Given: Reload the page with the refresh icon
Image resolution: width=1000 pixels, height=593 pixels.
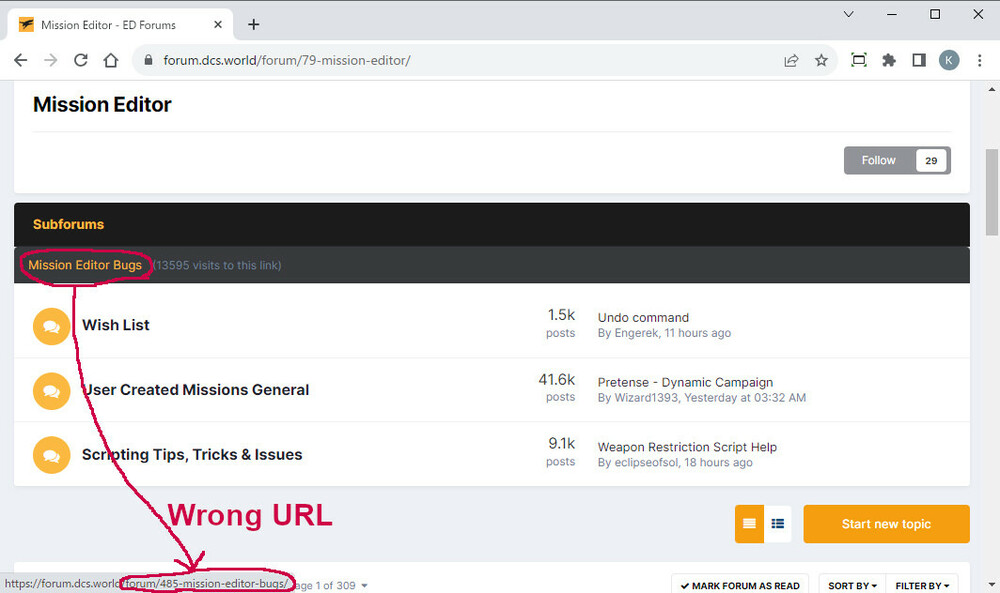Looking at the screenshot, I should pyautogui.click(x=80, y=61).
